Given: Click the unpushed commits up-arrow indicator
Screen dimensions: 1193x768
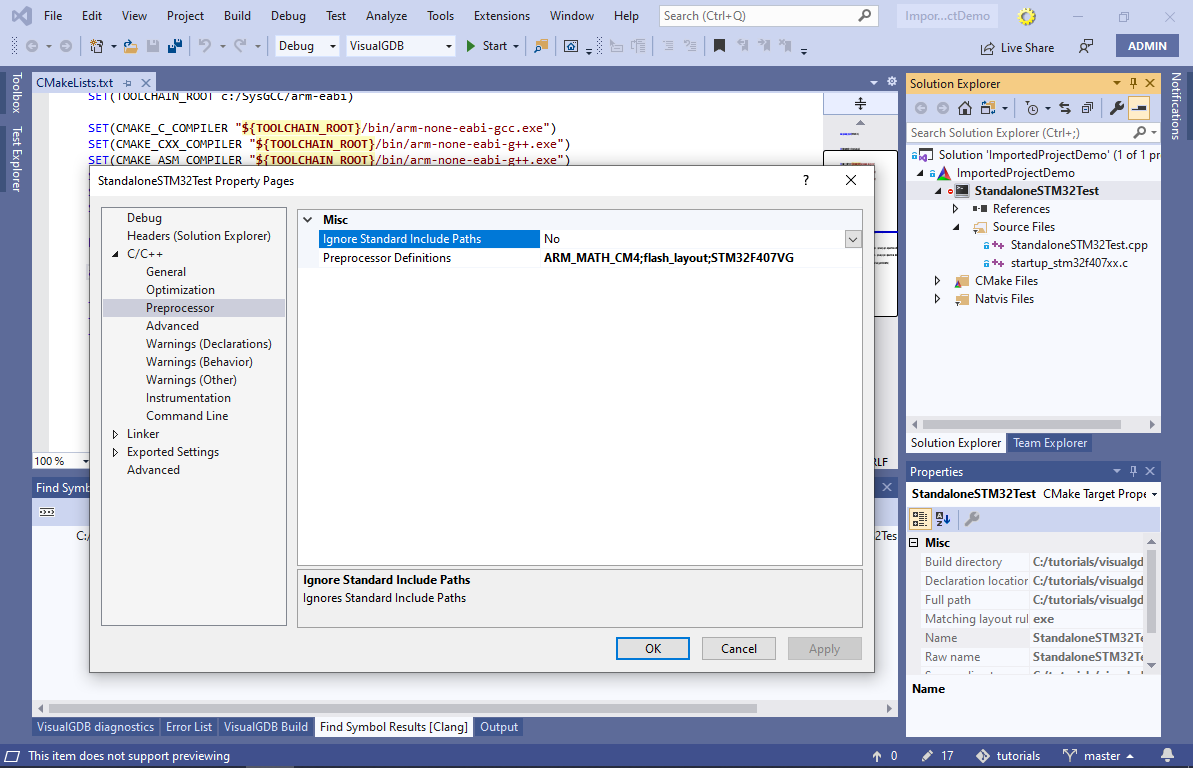Looking at the screenshot, I should 885,756.
